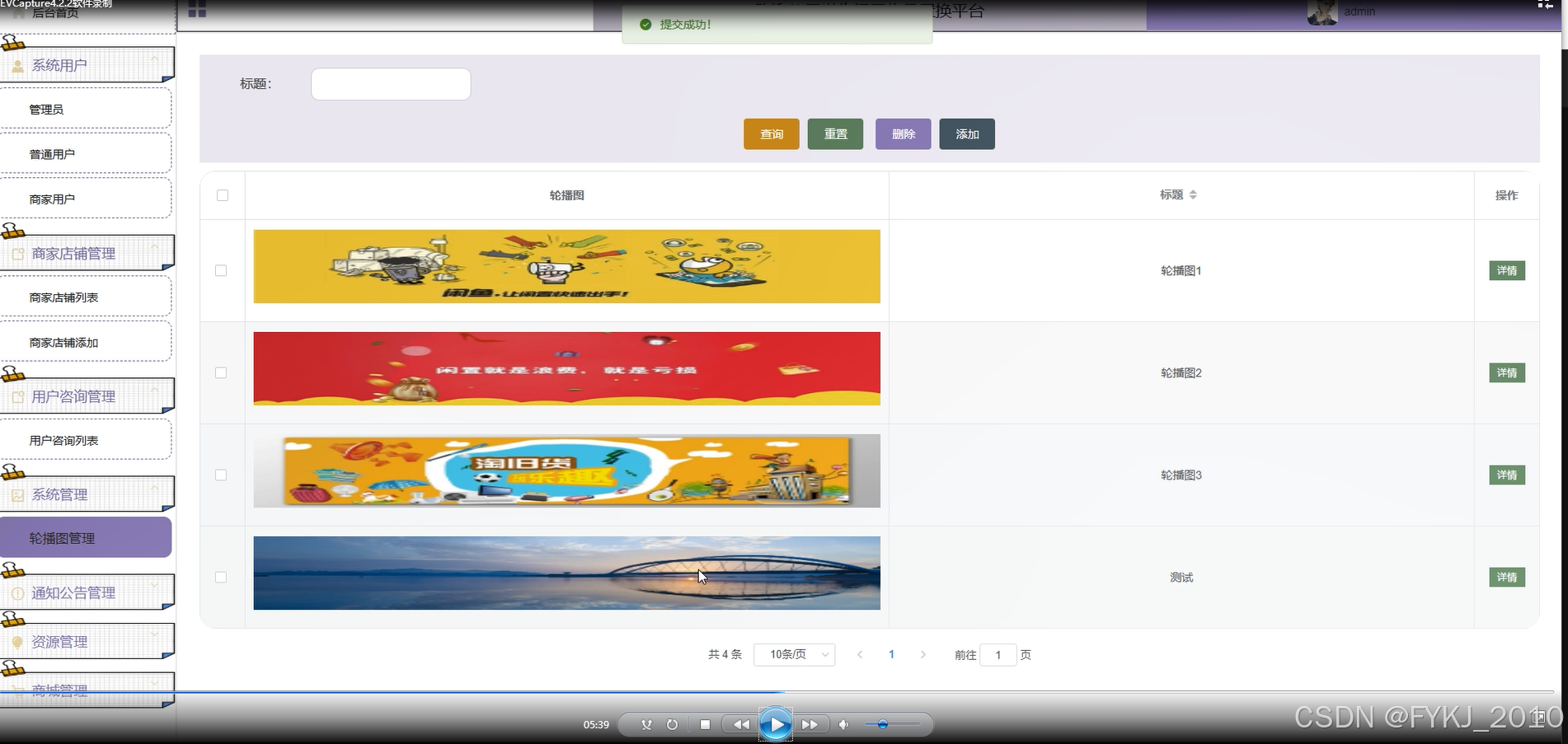Sort table by 标题 column arrows
This screenshot has width=1568, height=744.
1193,195
